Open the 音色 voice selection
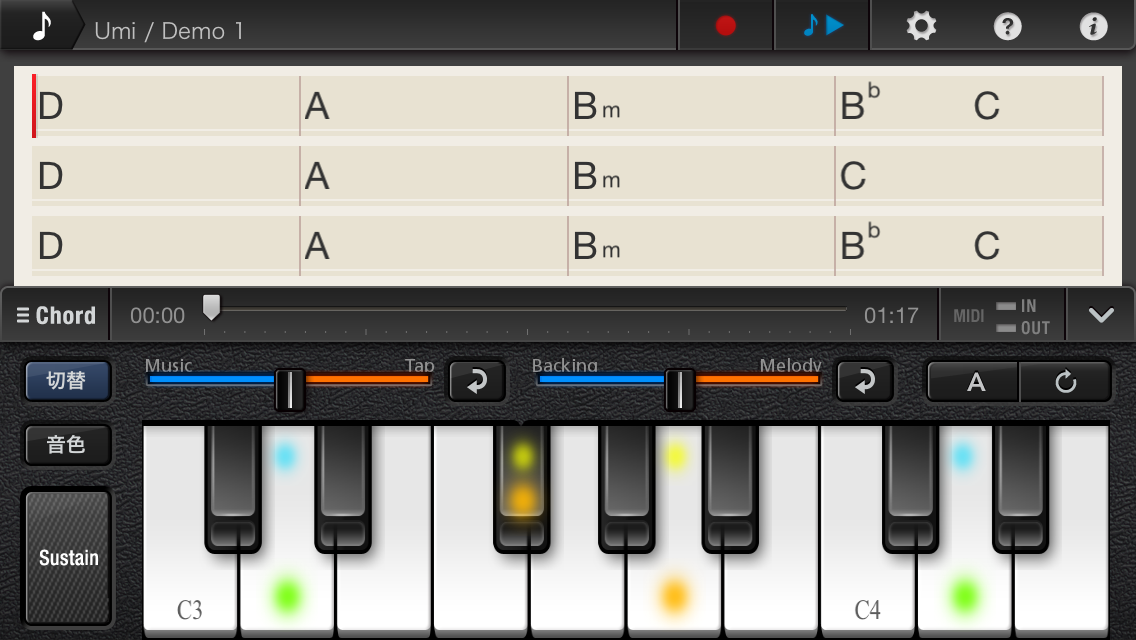Image resolution: width=1136 pixels, height=640 pixels. (67, 445)
